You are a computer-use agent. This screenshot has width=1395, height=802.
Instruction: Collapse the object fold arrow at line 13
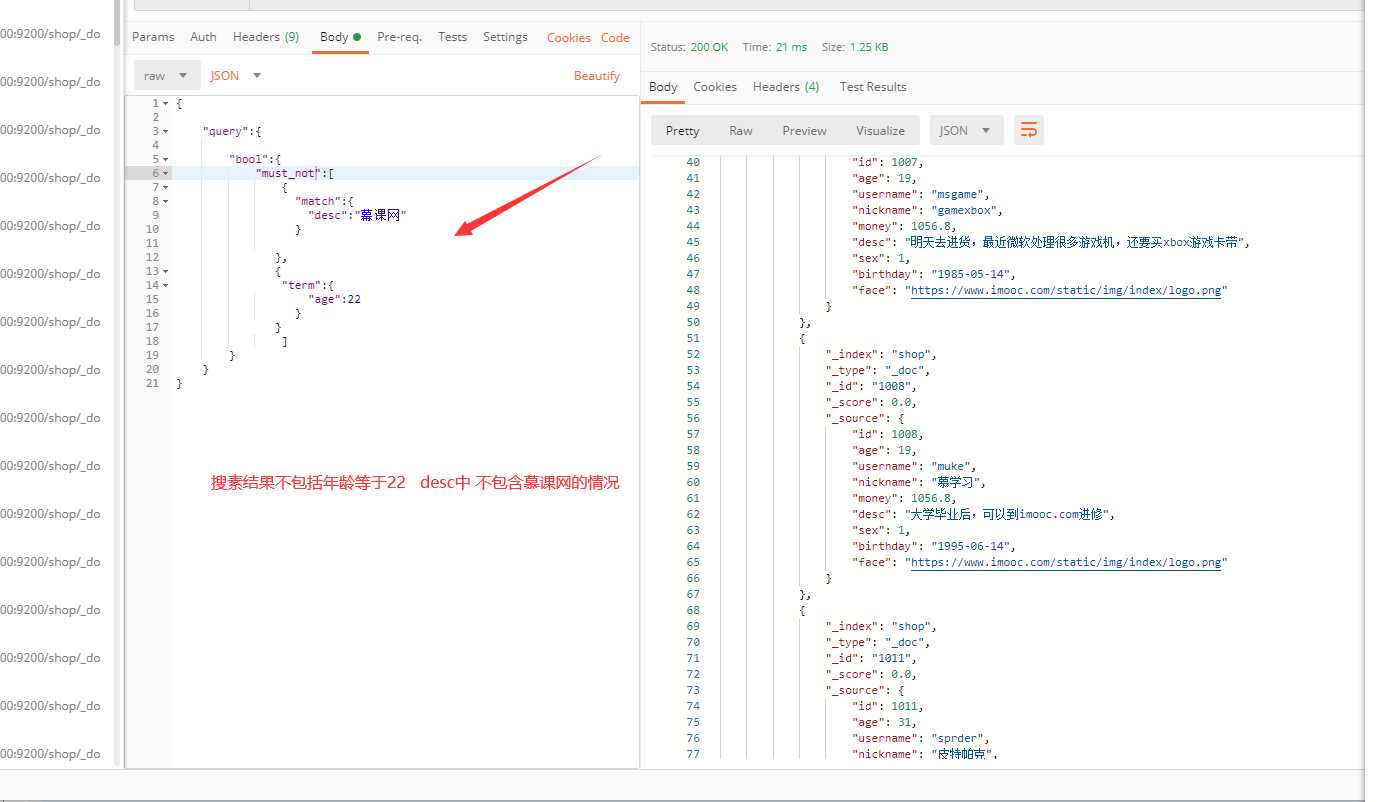click(165, 272)
